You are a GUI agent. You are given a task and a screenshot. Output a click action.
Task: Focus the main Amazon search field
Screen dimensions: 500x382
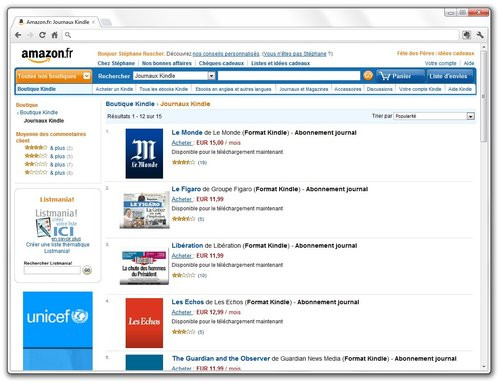[x=289, y=76]
